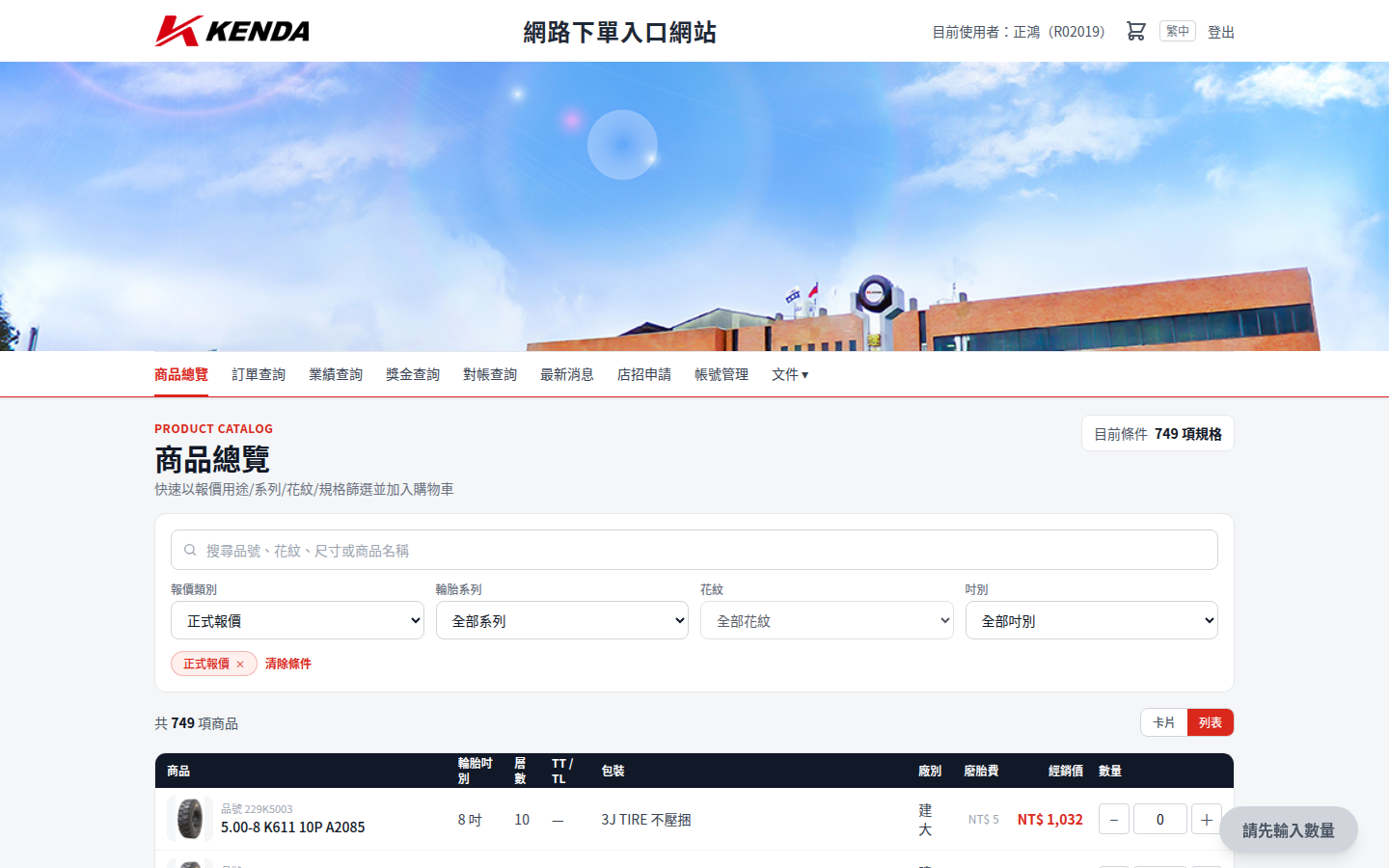This screenshot has width=1389, height=868.
Task: Switch language with the 繁中 button
Action: point(1178,31)
